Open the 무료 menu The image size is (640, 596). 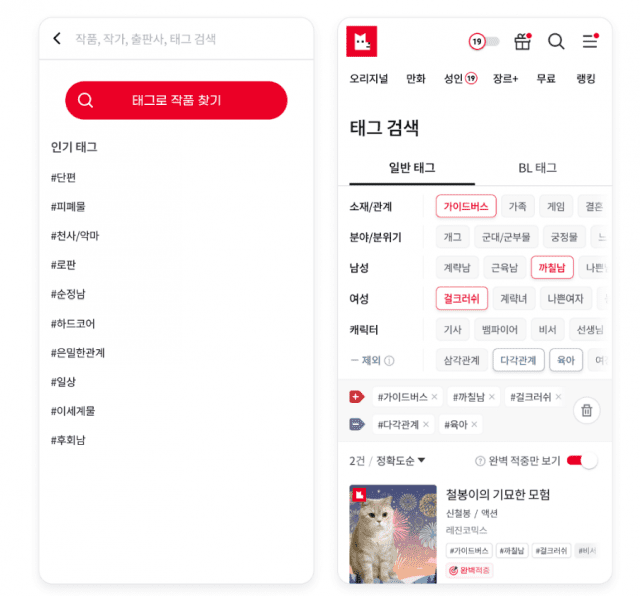[546, 78]
